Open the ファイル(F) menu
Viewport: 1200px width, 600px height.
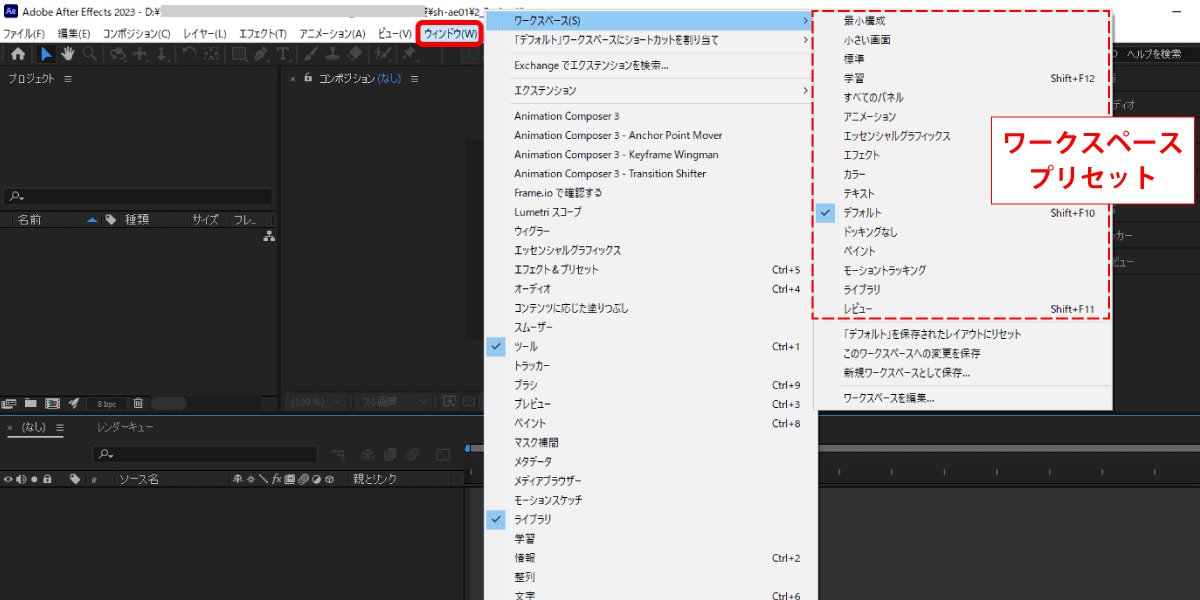pos(24,33)
